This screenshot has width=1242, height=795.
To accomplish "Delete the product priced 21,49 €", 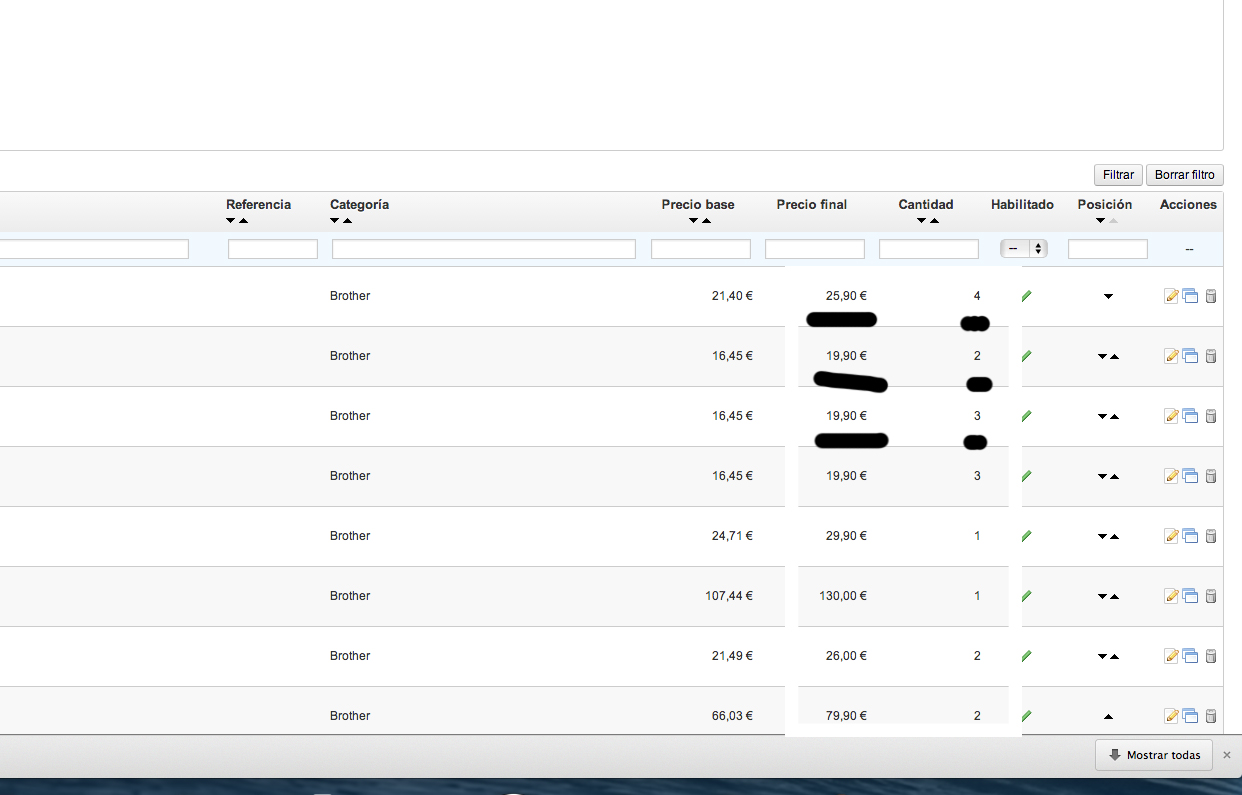I will point(1210,656).
